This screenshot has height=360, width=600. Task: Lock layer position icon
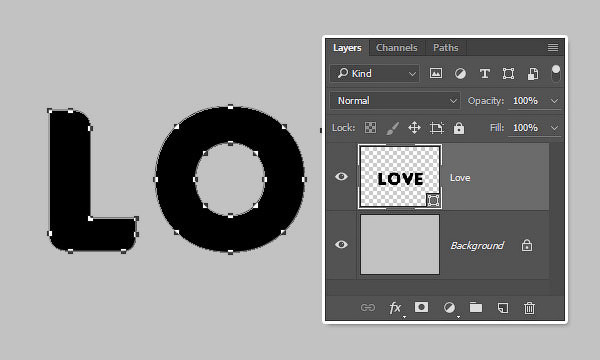[414, 127]
